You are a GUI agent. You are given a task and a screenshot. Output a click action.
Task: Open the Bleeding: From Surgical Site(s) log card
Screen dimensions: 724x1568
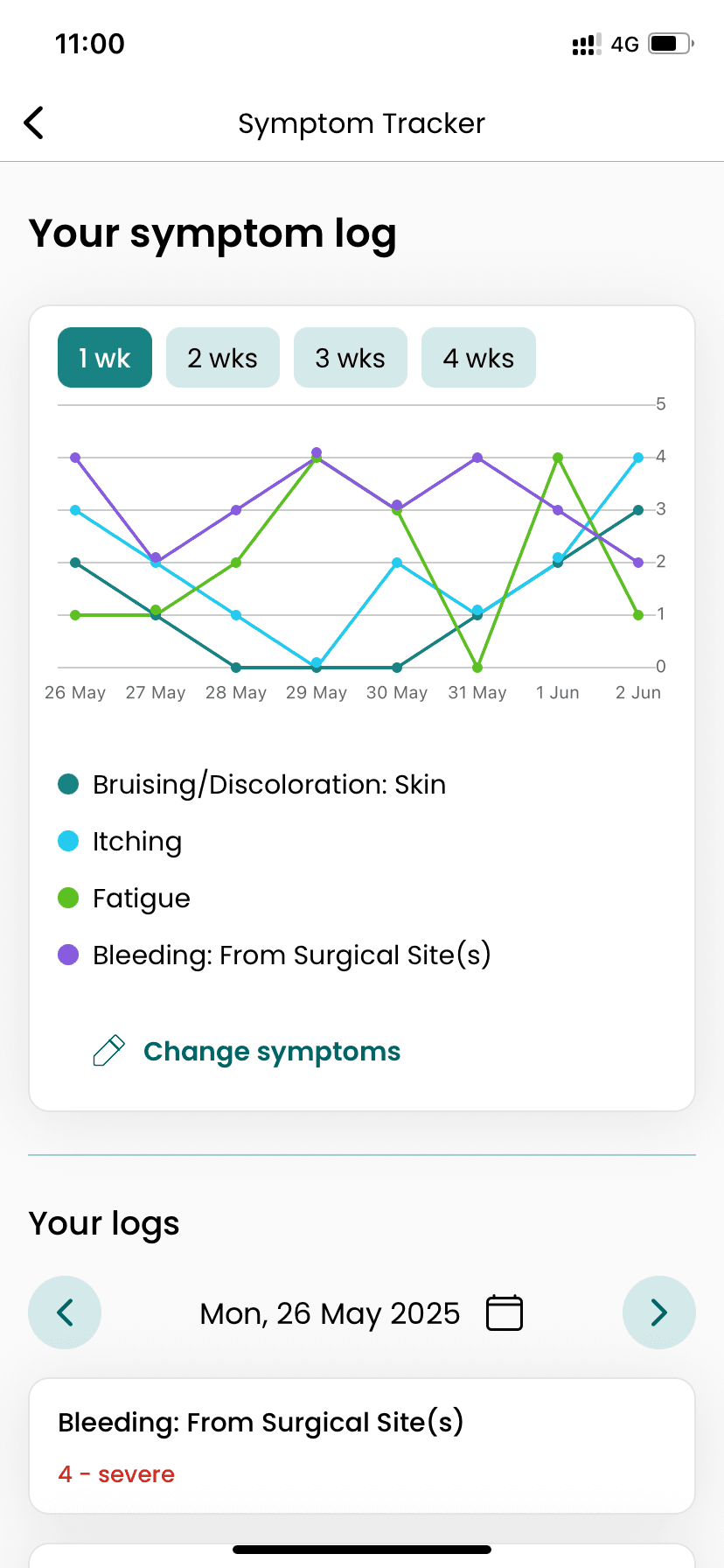[x=362, y=1445]
